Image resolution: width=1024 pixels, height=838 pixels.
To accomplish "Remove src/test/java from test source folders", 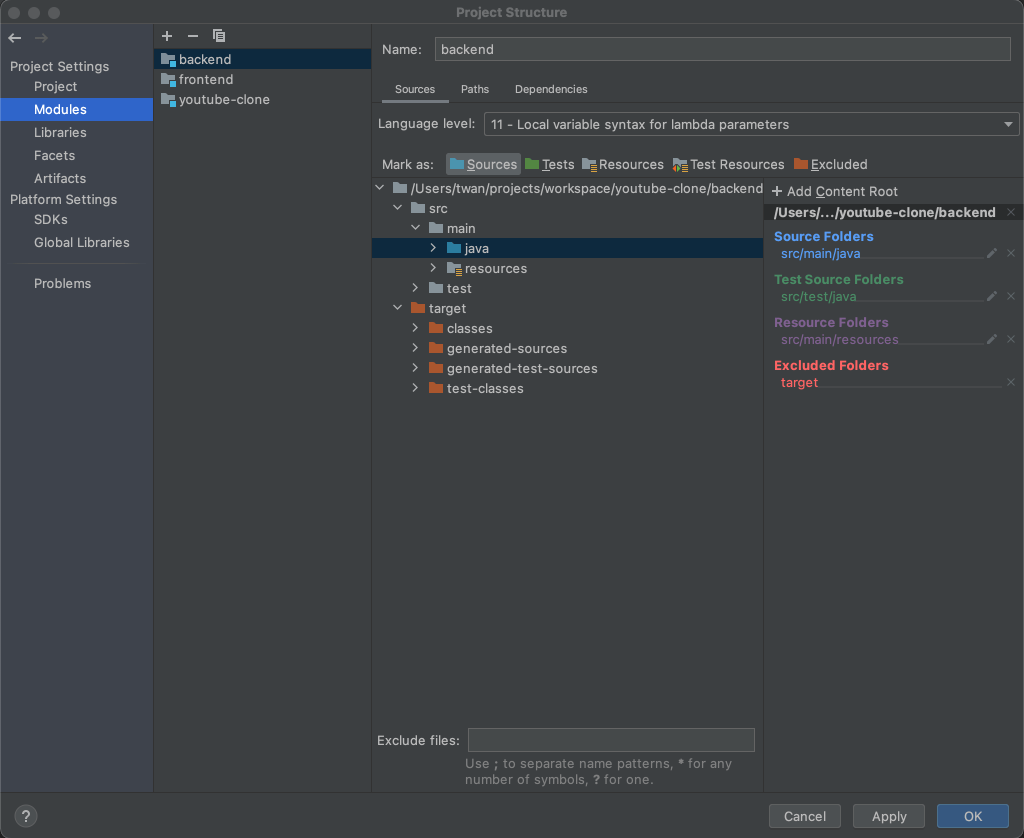I will pos(1010,296).
